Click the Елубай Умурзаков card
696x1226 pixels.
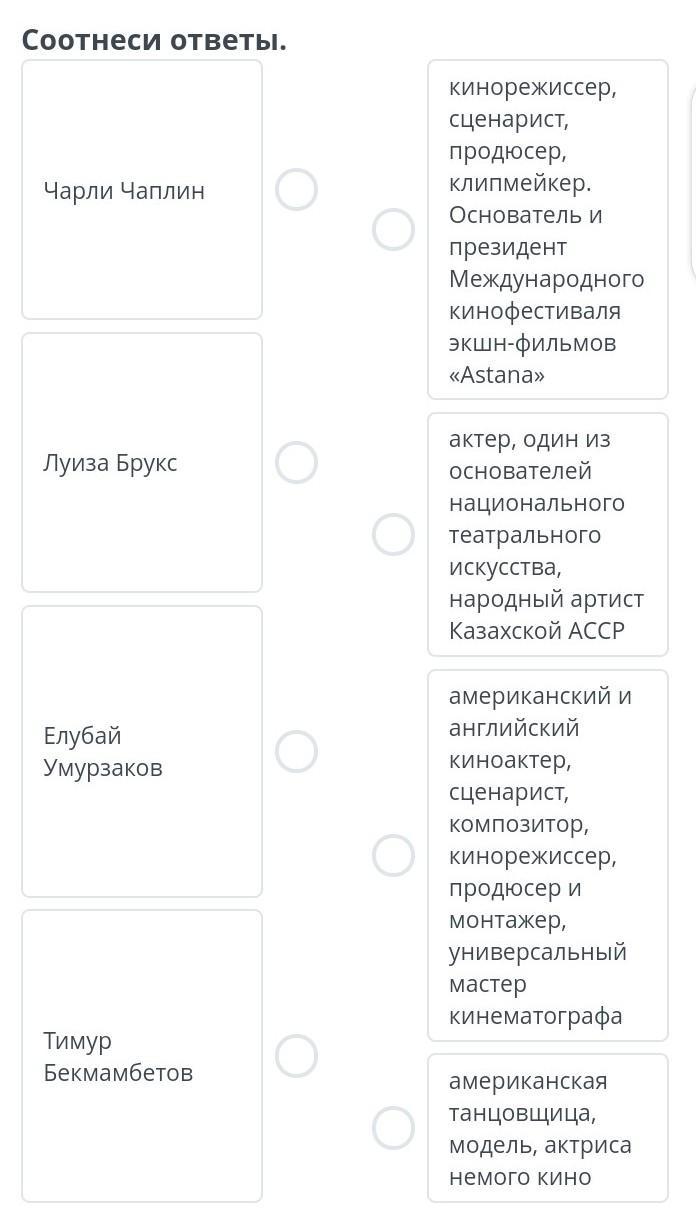pyautogui.click(x=142, y=751)
